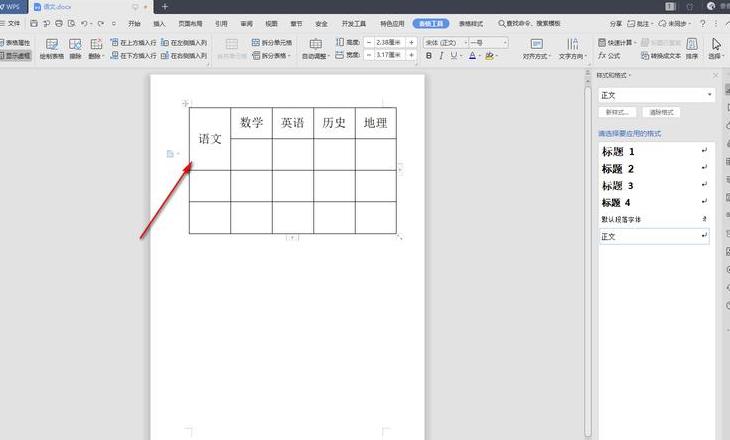Image resolution: width=730 pixels, height=440 pixels.
Task: Apply Italic formatting with I icon
Action: coord(441,56)
